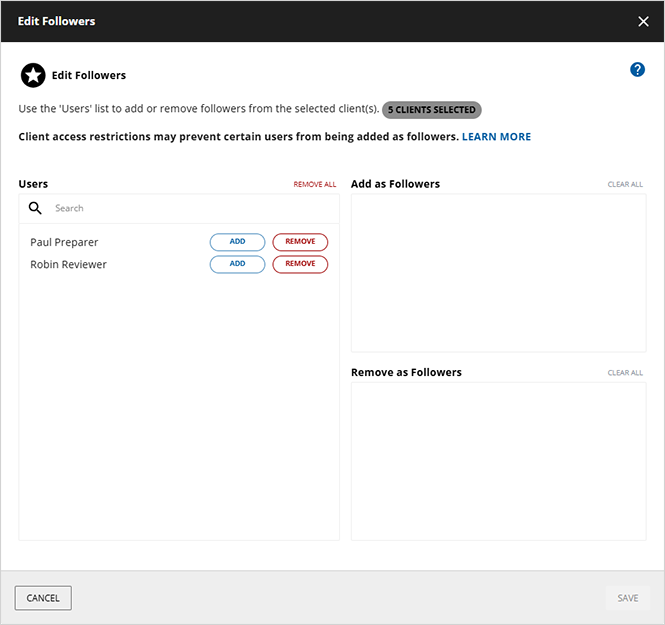The width and height of the screenshot is (665, 625).
Task: Add Paul Preparer as a follower
Action: (237, 242)
